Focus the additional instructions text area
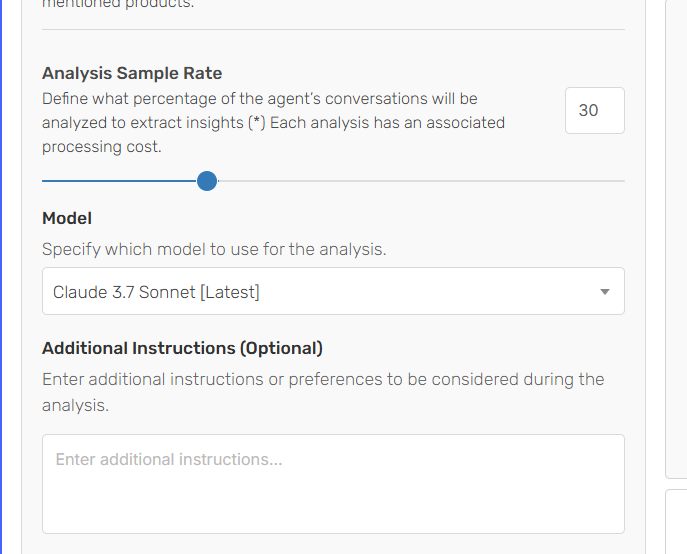 point(333,484)
